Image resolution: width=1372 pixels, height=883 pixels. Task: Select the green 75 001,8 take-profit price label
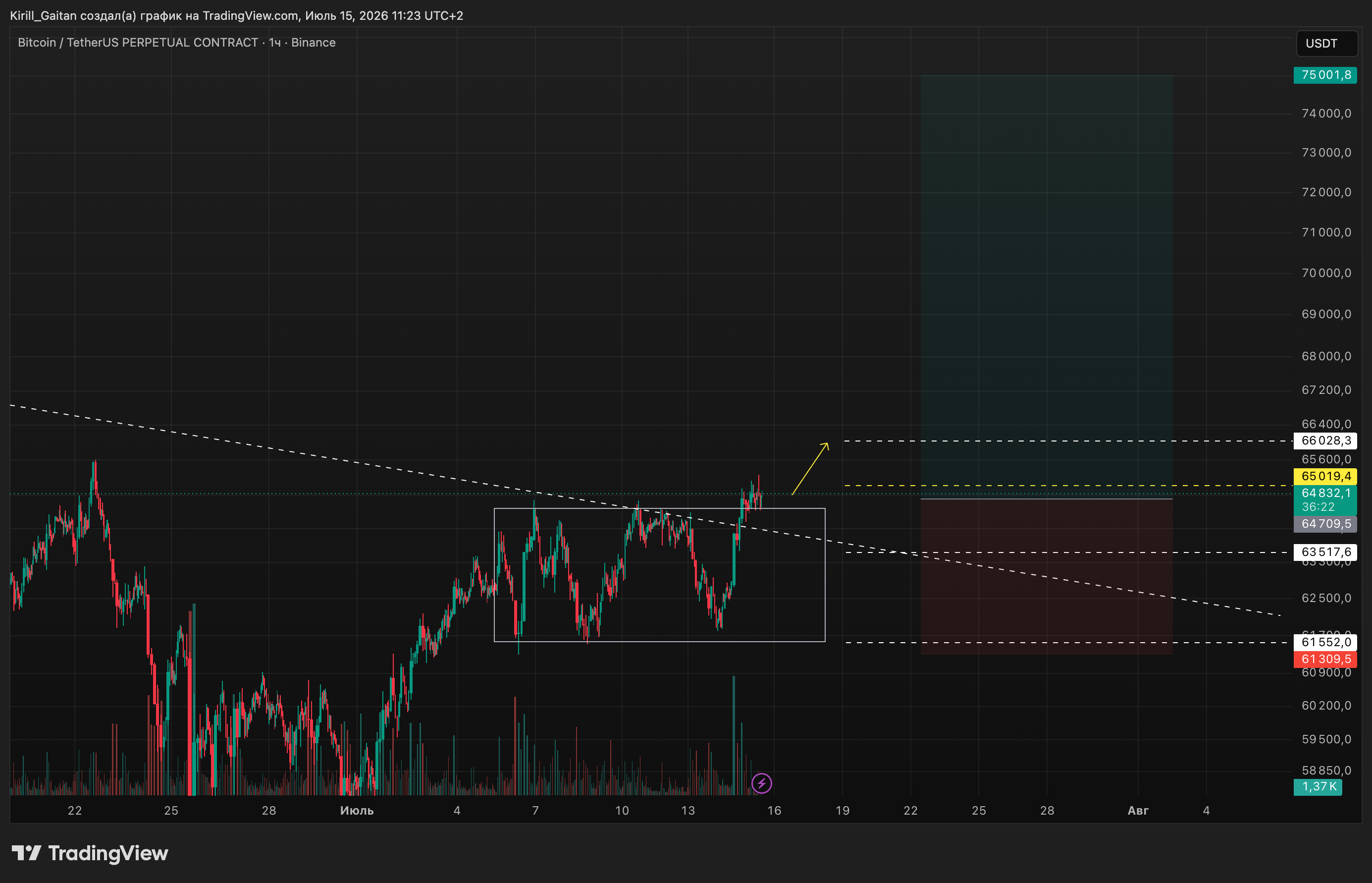1325,75
